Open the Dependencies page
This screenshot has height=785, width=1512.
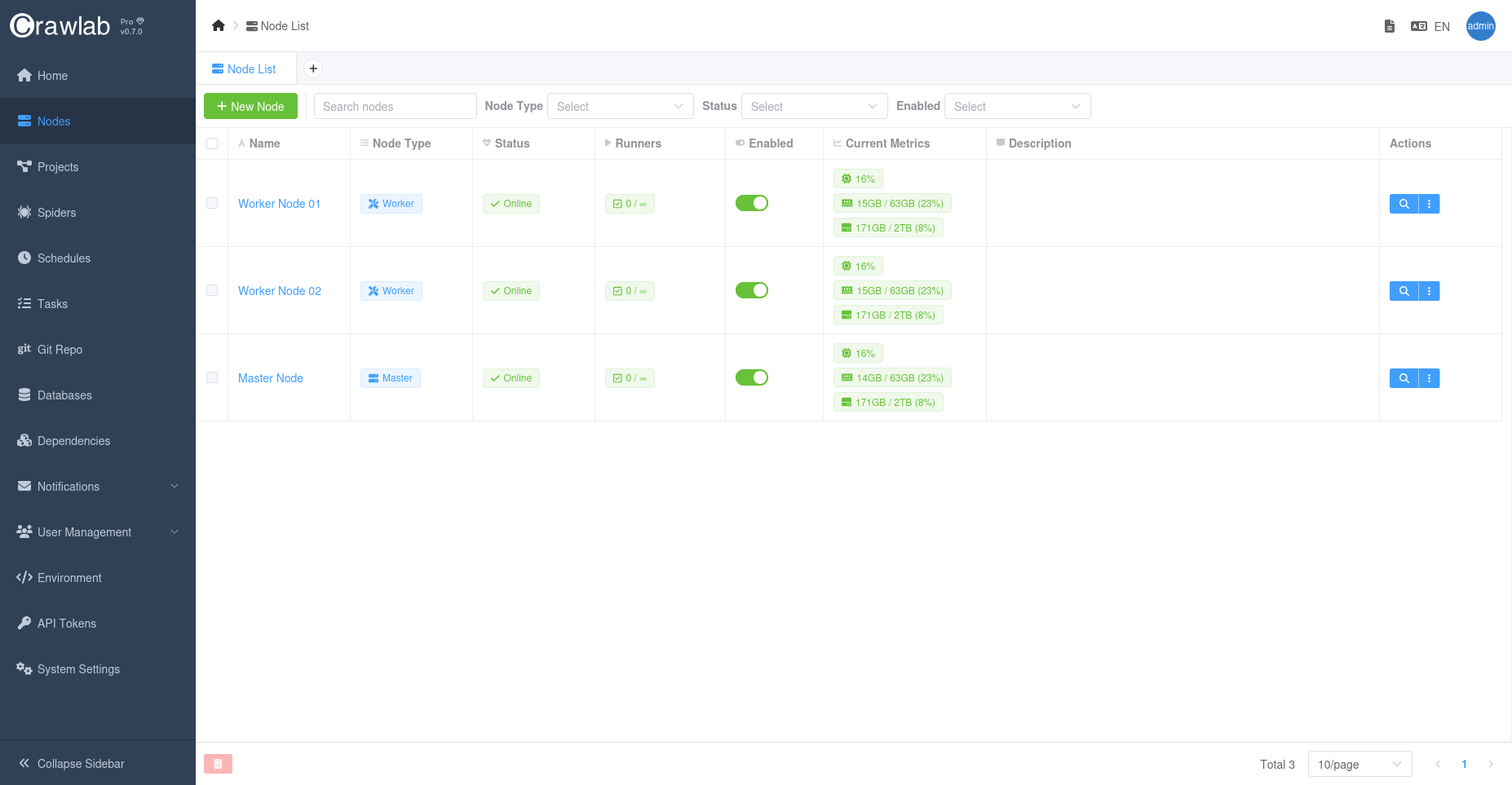73,440
